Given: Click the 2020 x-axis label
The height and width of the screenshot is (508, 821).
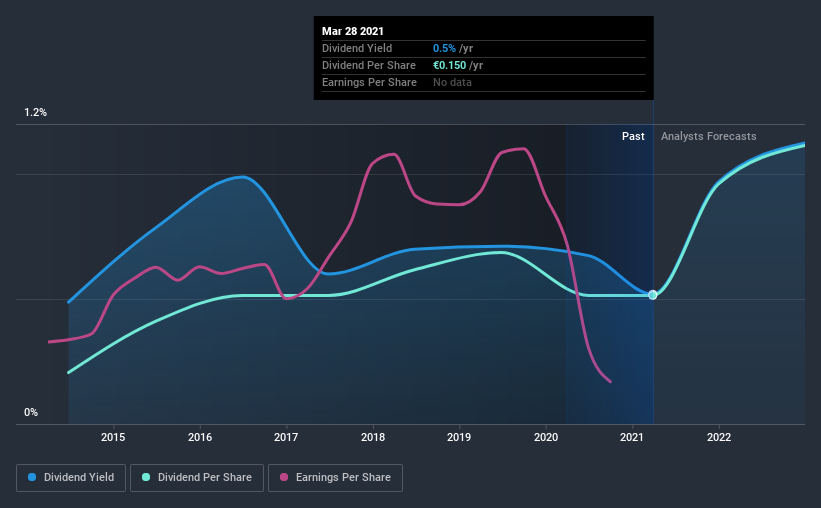Looking at the screenshot, I should coord(546,437).
